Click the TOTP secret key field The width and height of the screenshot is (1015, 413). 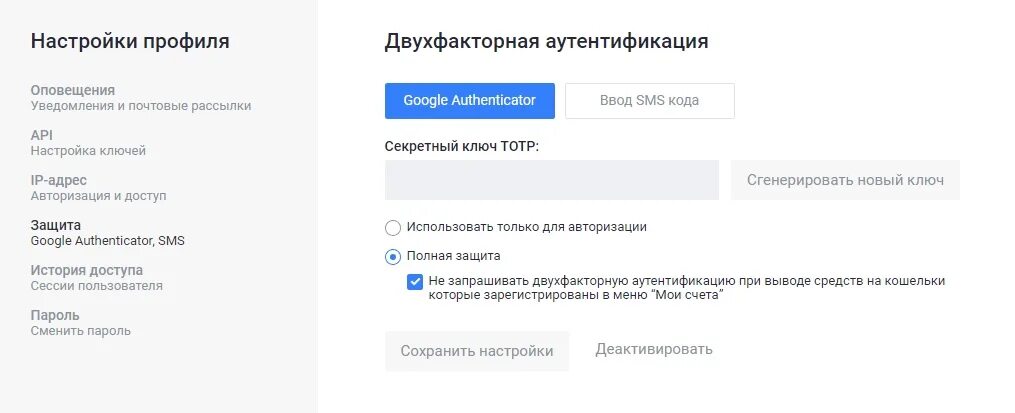coord(551,180)
